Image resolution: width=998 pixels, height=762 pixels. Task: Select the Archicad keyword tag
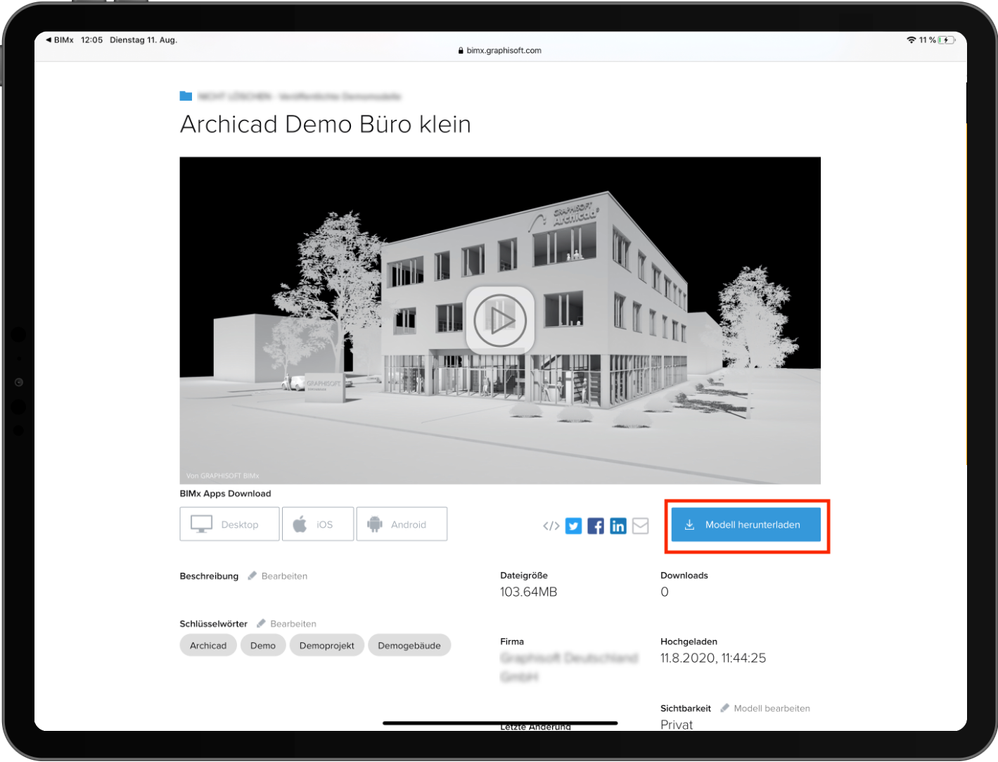208,646
